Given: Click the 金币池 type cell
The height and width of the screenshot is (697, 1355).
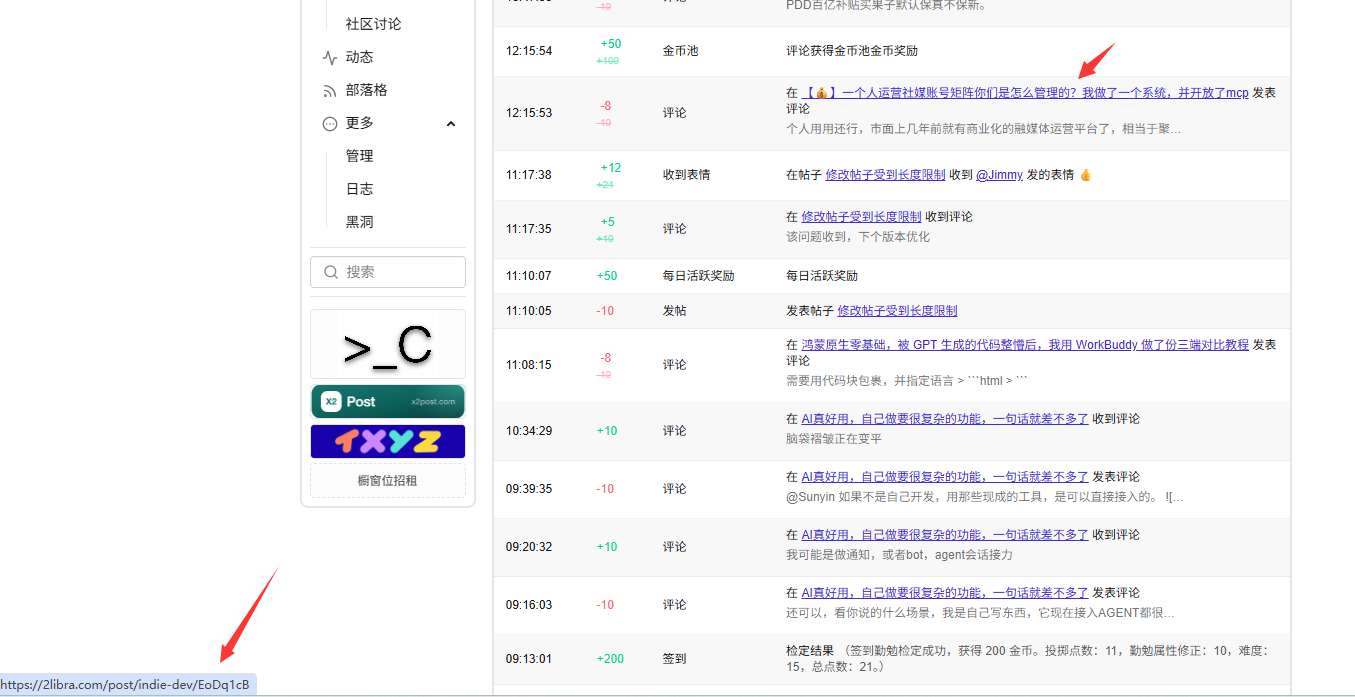Looking at the screenshot, I should (x=681, y=51).
